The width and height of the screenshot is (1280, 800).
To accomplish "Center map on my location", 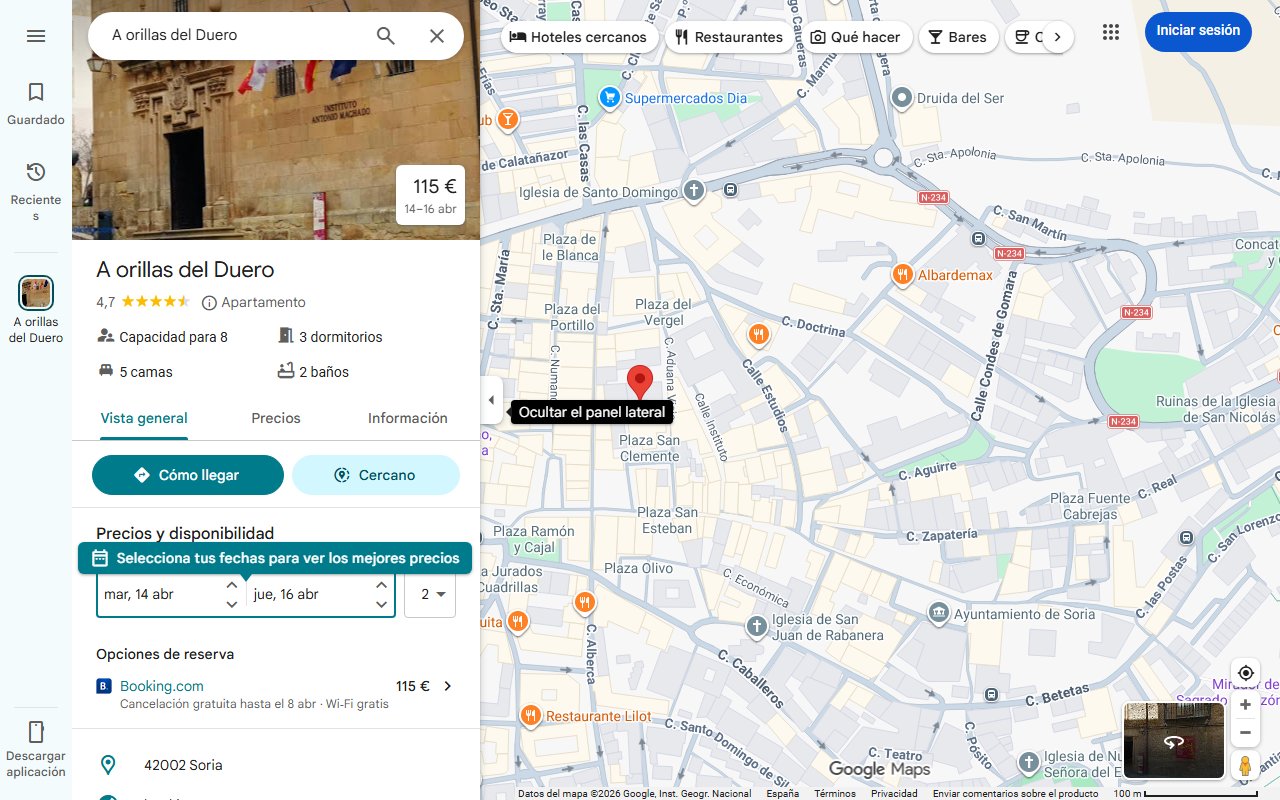I will click(x=1245, y=673).
